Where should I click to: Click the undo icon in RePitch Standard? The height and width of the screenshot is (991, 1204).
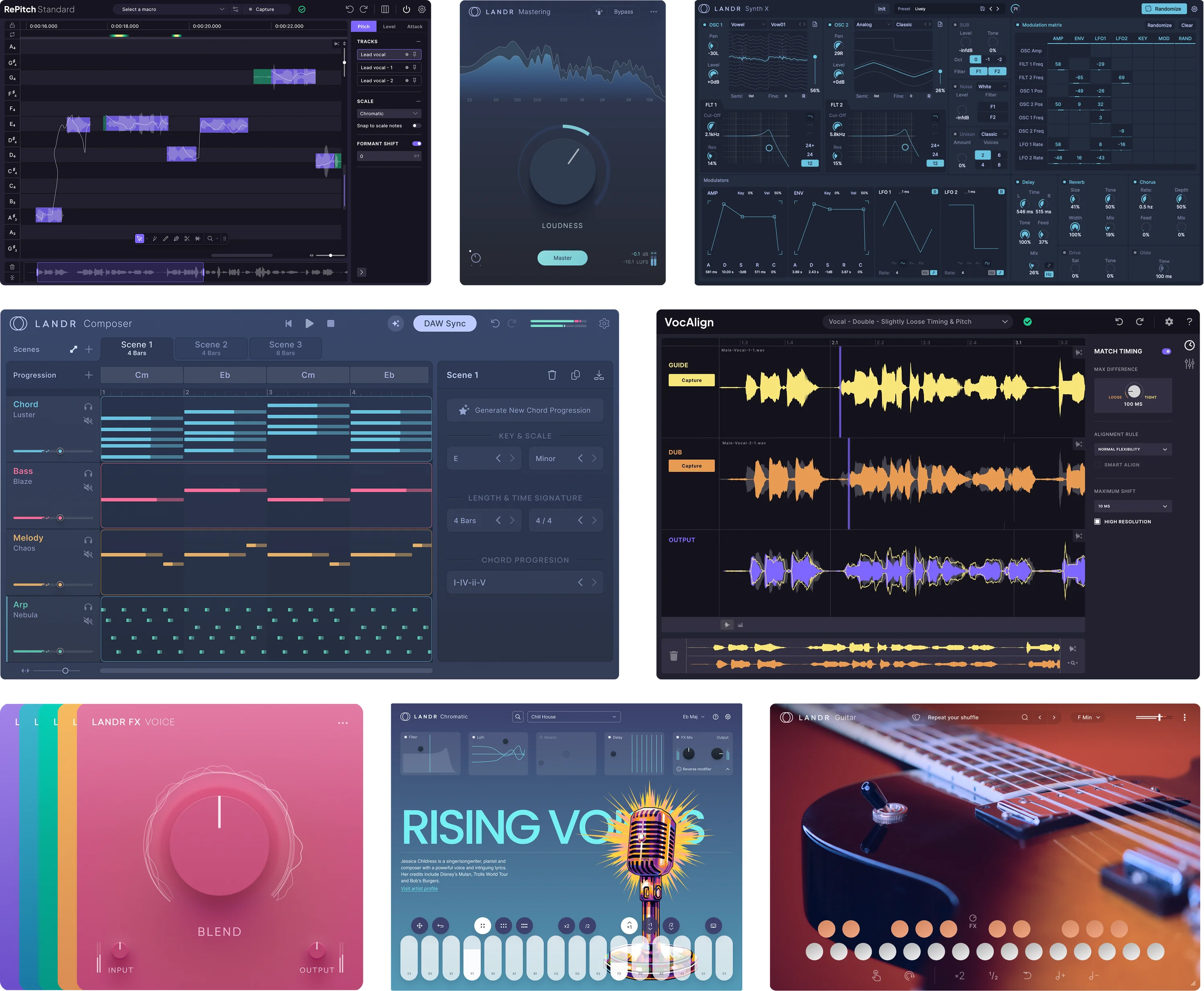(350, 9)
